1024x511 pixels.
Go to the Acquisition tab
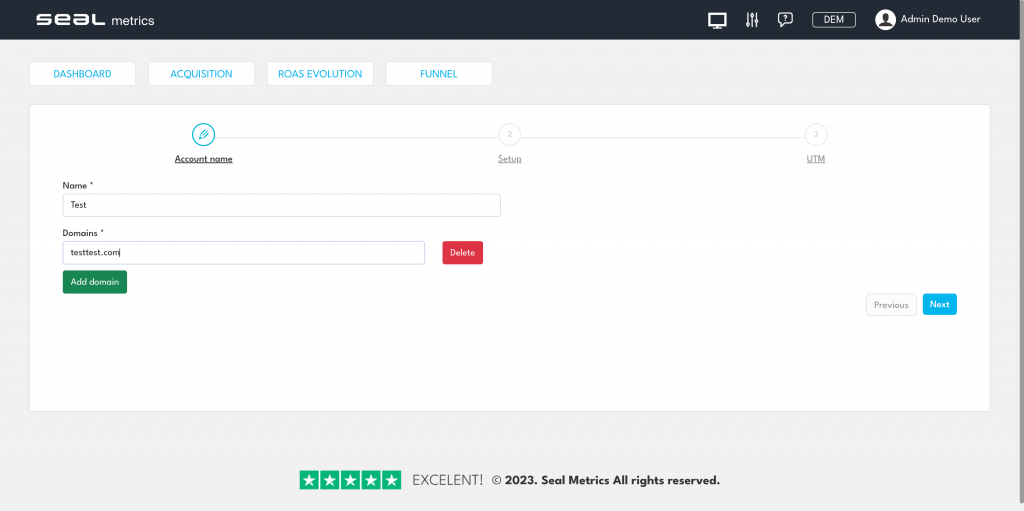point(201,74)
